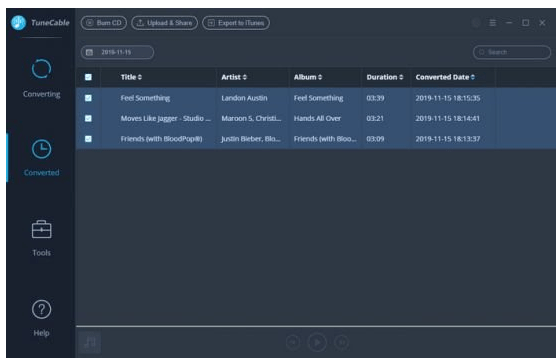Open the Converting section
The height and width of the screenshot is (362, 559).
point(41,78)
